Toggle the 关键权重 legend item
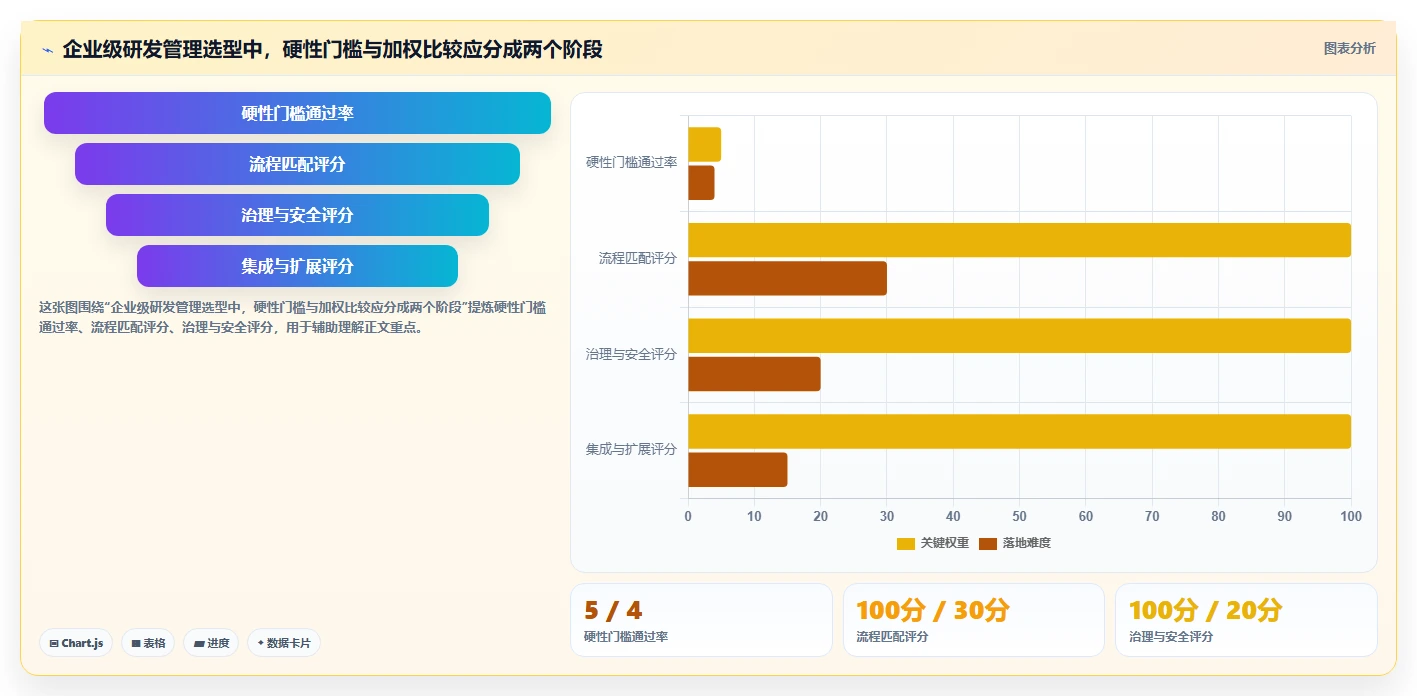Image resolution: width=1417 pixels, height=696 pixels. (933, 543)
